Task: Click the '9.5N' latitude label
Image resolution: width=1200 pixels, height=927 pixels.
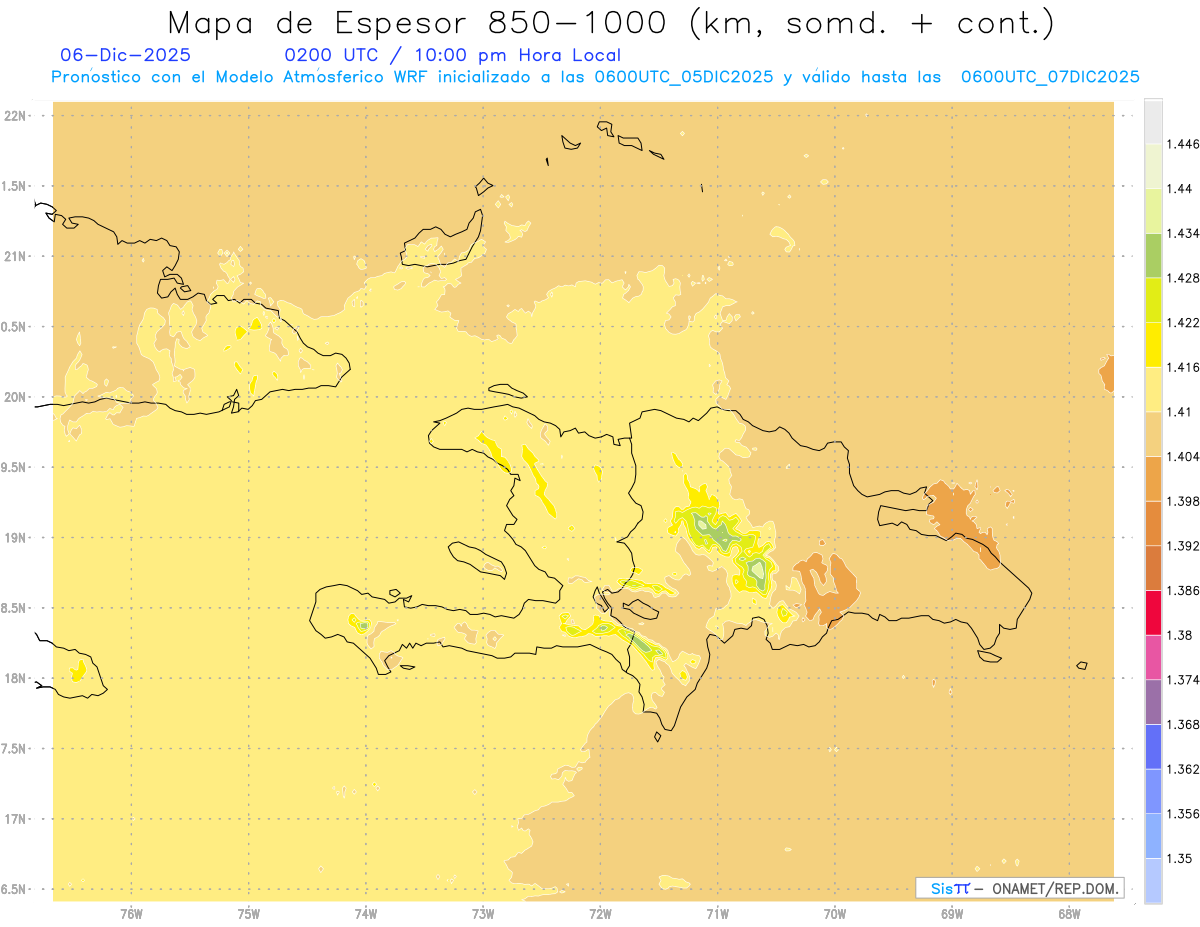Action: [x=15, y=467]
